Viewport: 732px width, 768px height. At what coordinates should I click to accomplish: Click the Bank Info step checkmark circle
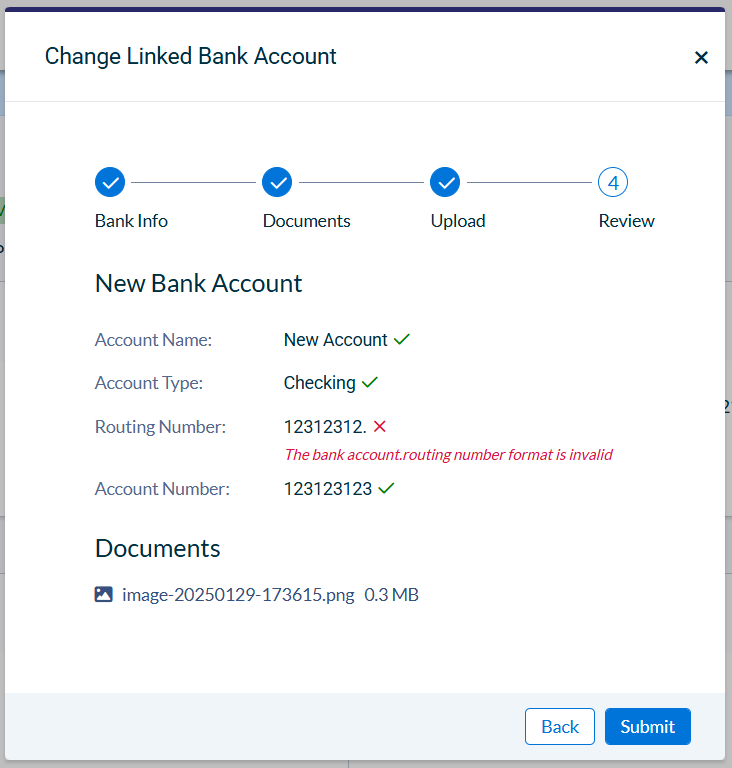[110, 182]
